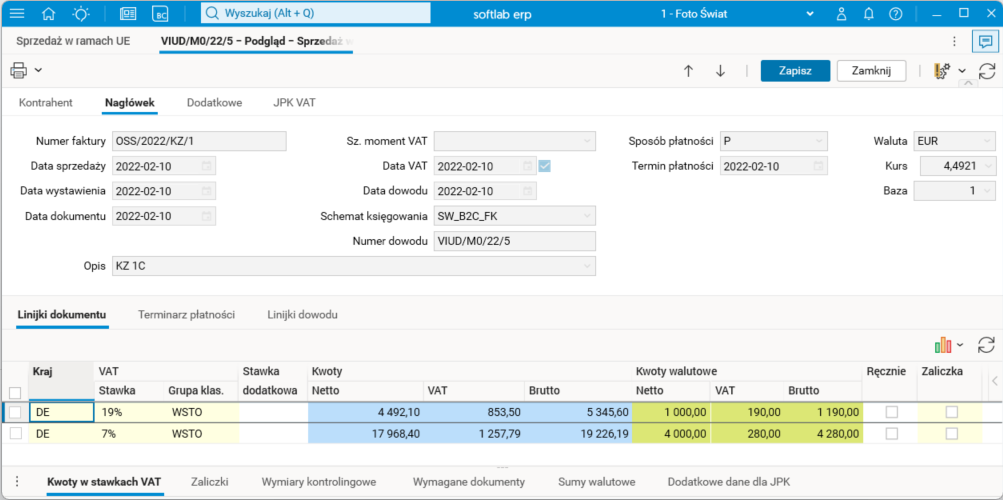Open the Sposób płatności dropdown

819,141
